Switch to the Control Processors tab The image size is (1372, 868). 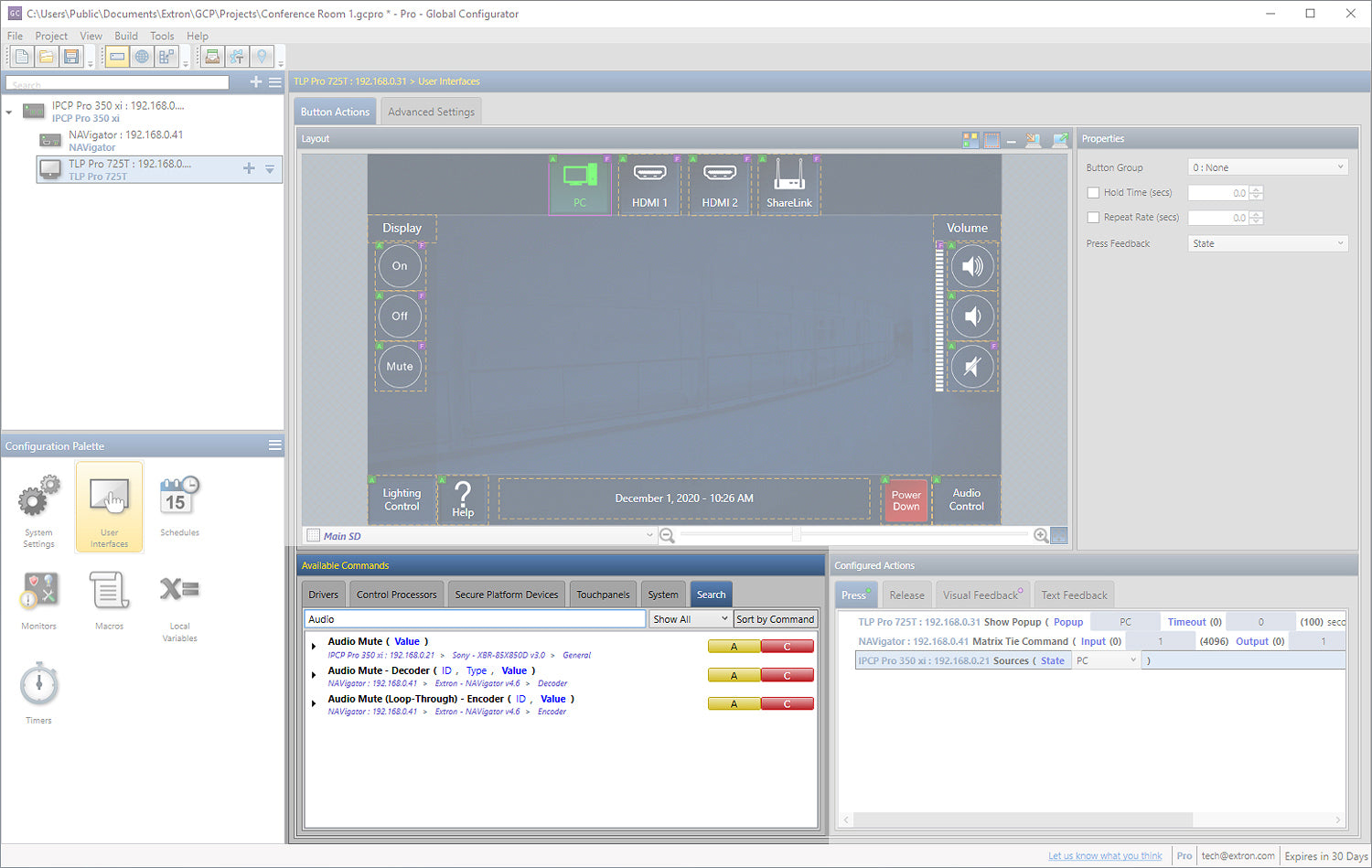(x=396, y=595)
